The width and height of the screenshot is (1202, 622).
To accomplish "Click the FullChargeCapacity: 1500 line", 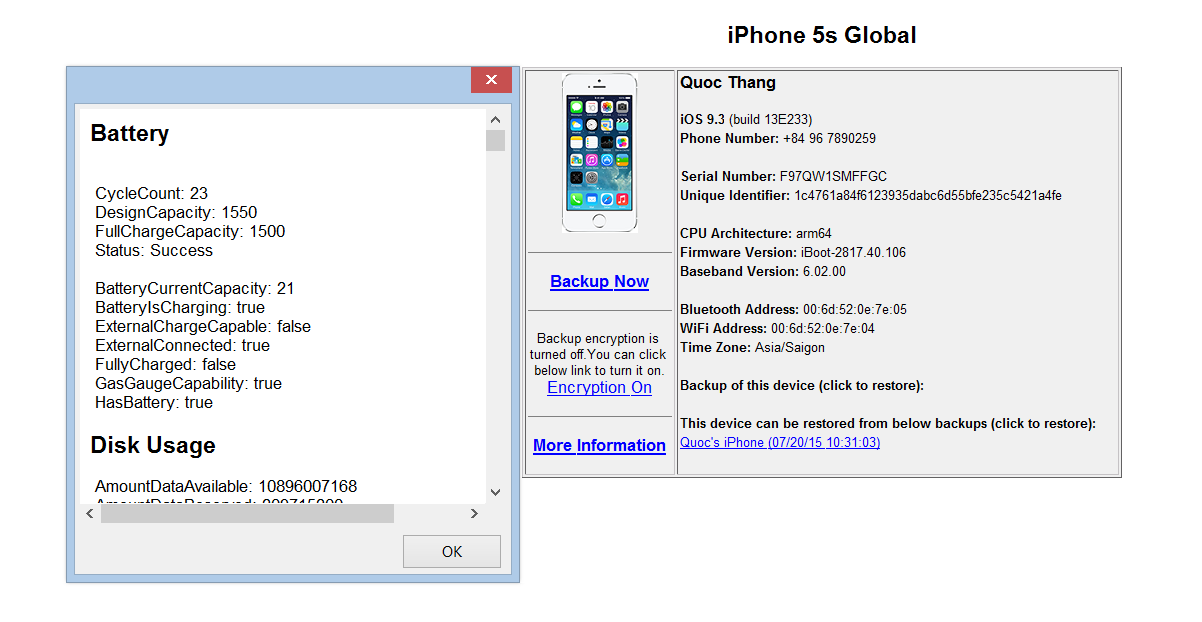I will point(190,231).
